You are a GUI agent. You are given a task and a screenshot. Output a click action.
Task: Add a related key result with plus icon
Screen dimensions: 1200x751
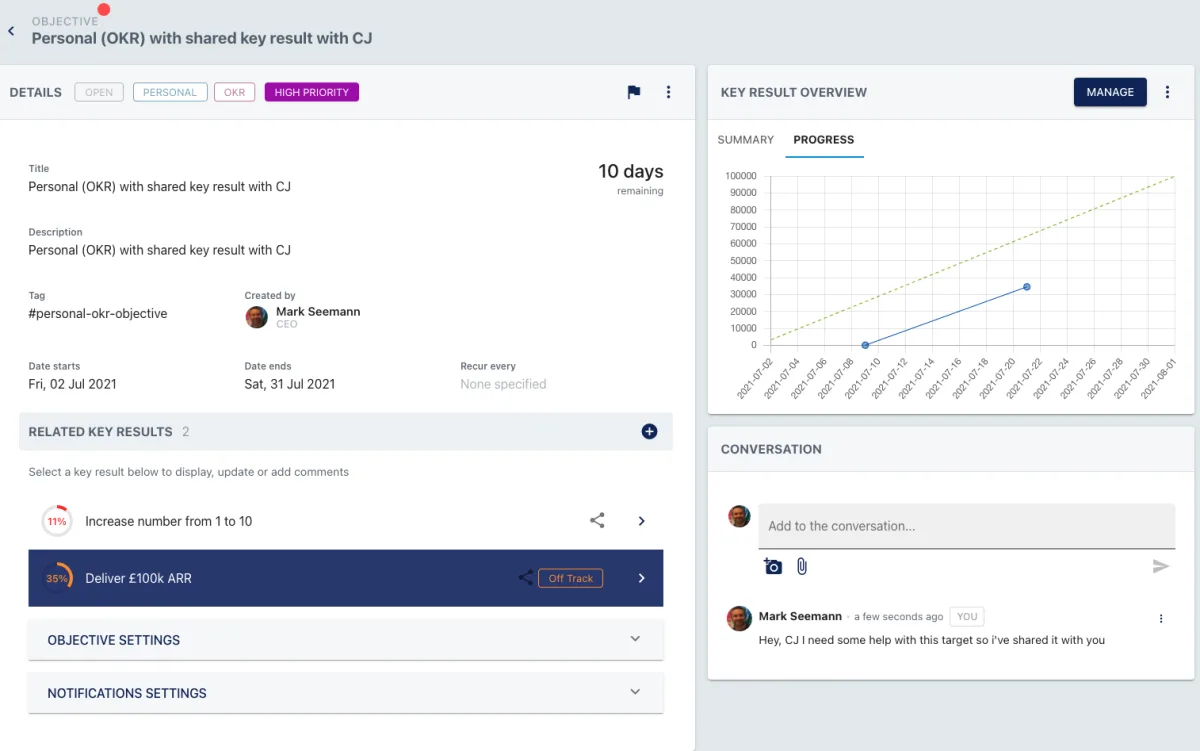tap(649, 432)
